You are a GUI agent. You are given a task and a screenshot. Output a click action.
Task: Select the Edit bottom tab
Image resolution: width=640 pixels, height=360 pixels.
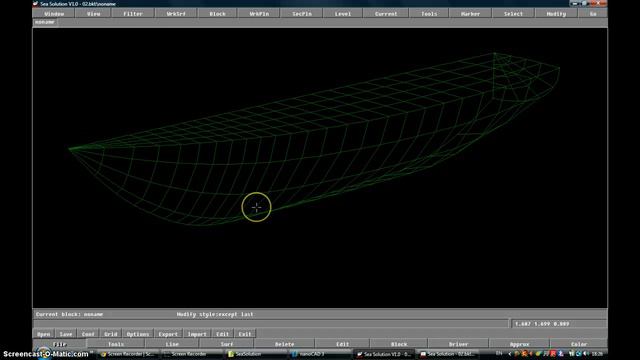pos(342,344)
